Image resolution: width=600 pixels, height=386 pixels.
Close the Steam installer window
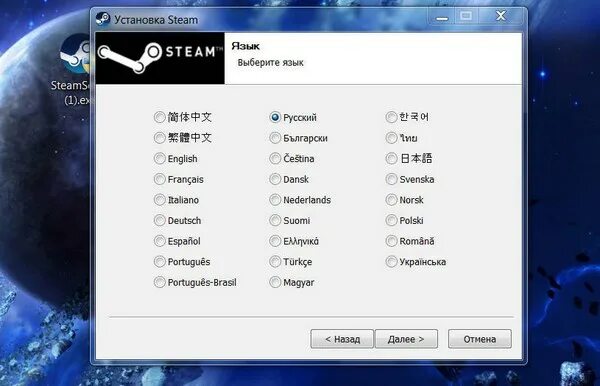(x=501, y=16)
